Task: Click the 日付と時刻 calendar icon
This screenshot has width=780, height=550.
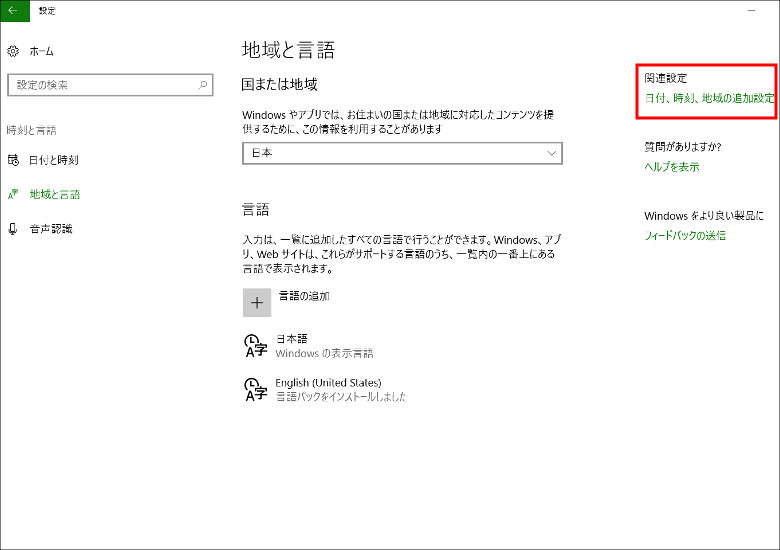Action: pos(13,160)
